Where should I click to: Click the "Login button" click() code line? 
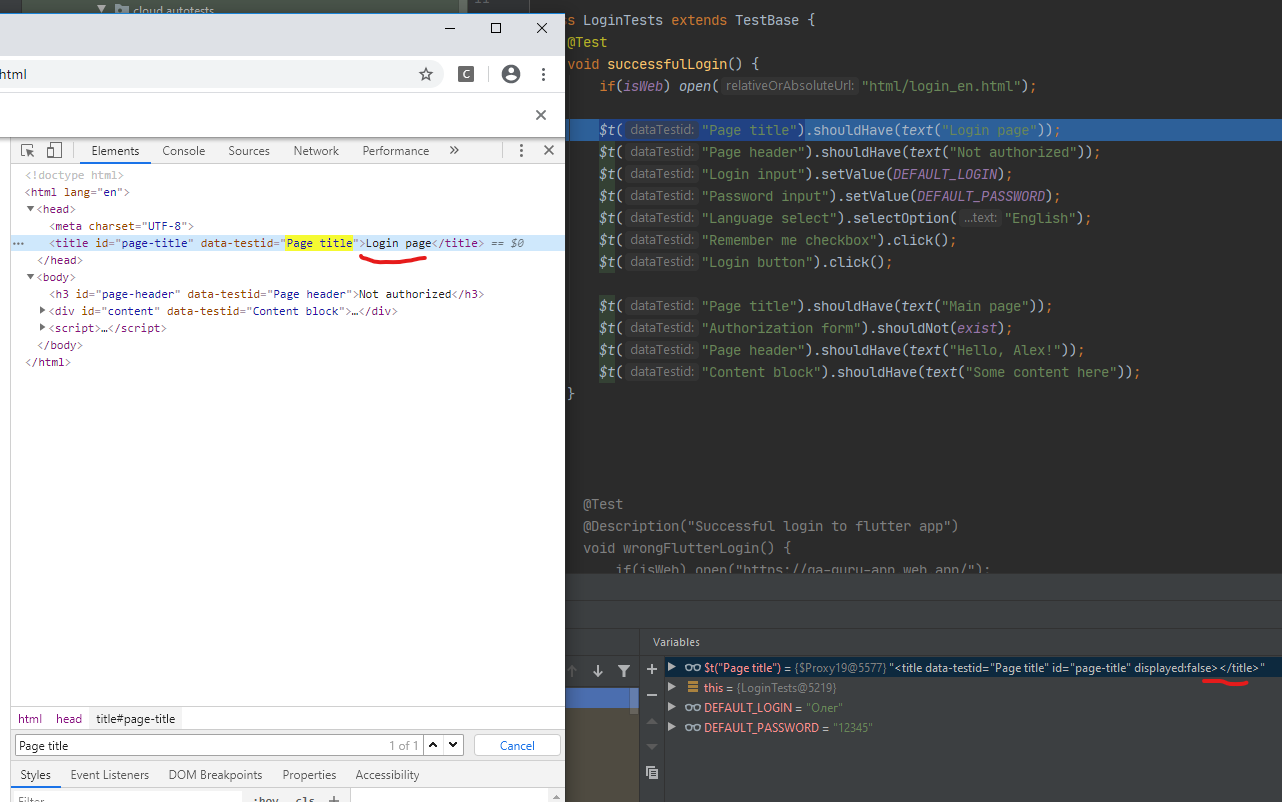(x=745, y=262)
